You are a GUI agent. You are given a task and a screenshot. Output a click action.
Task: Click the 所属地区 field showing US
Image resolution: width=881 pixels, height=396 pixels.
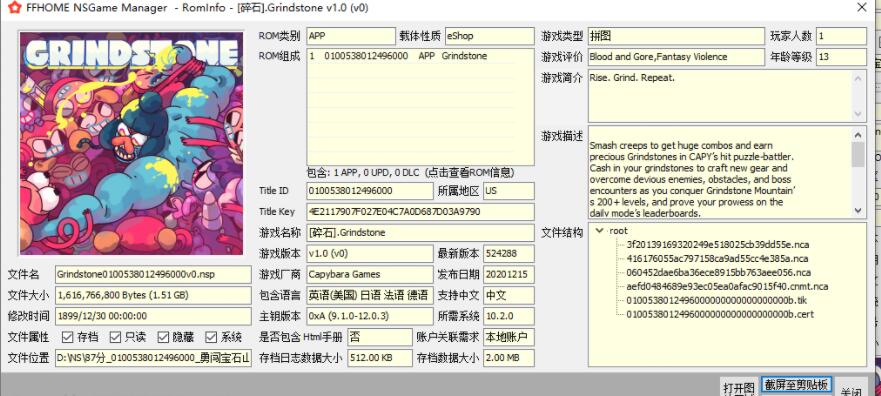click(508, 191)
